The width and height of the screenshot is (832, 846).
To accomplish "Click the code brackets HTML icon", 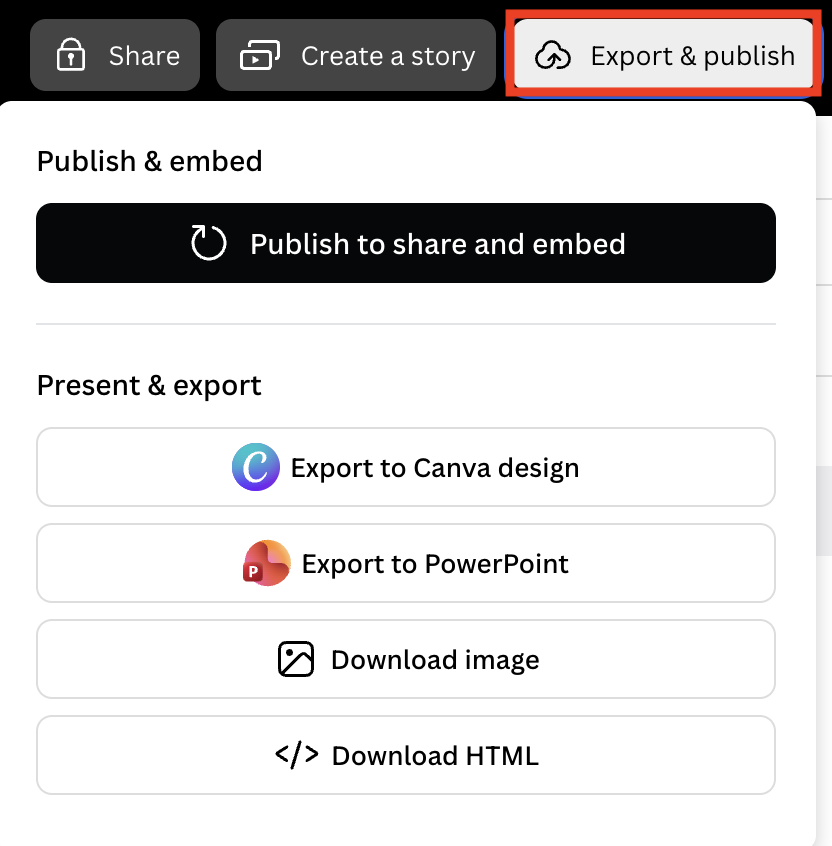I will click(297, 755).
